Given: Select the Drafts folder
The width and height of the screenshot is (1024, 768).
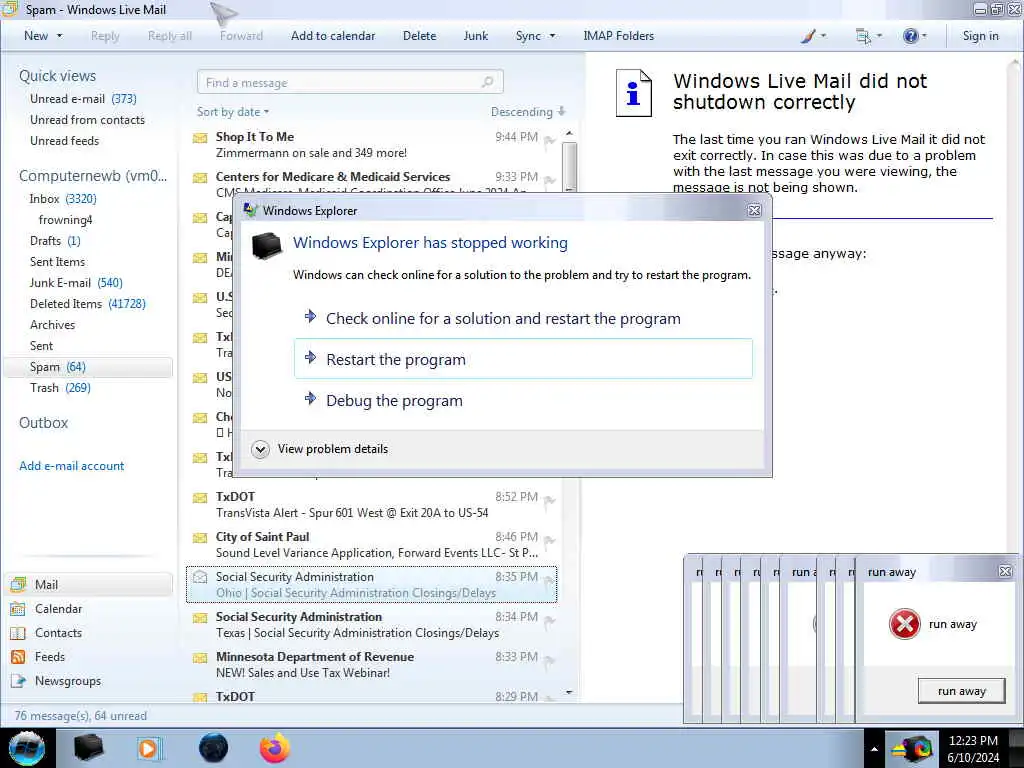Looking at the screenshot, I should point(55,241).
